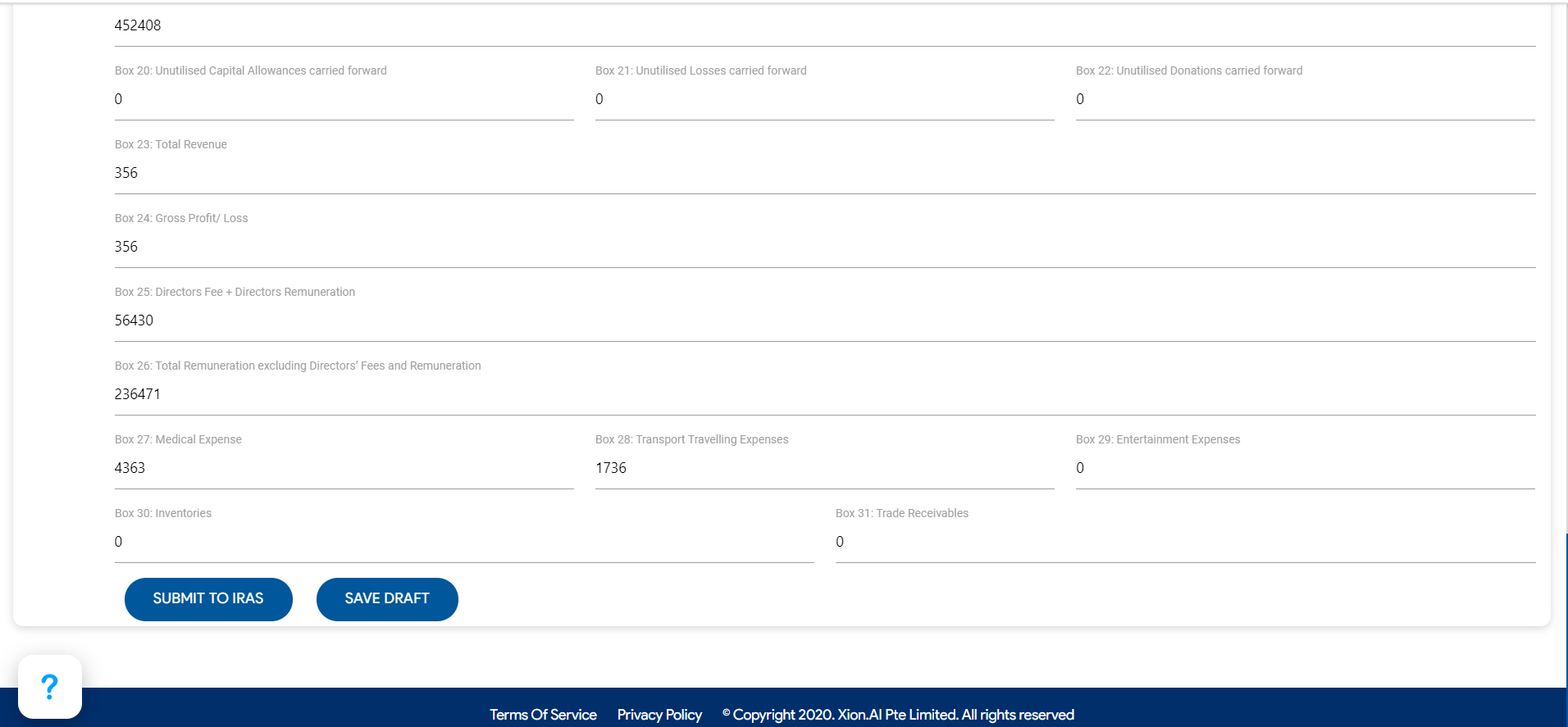Click into the Box 23 Total Revenue field
The width and height of the screenshot is (1568, 727).
824,173
